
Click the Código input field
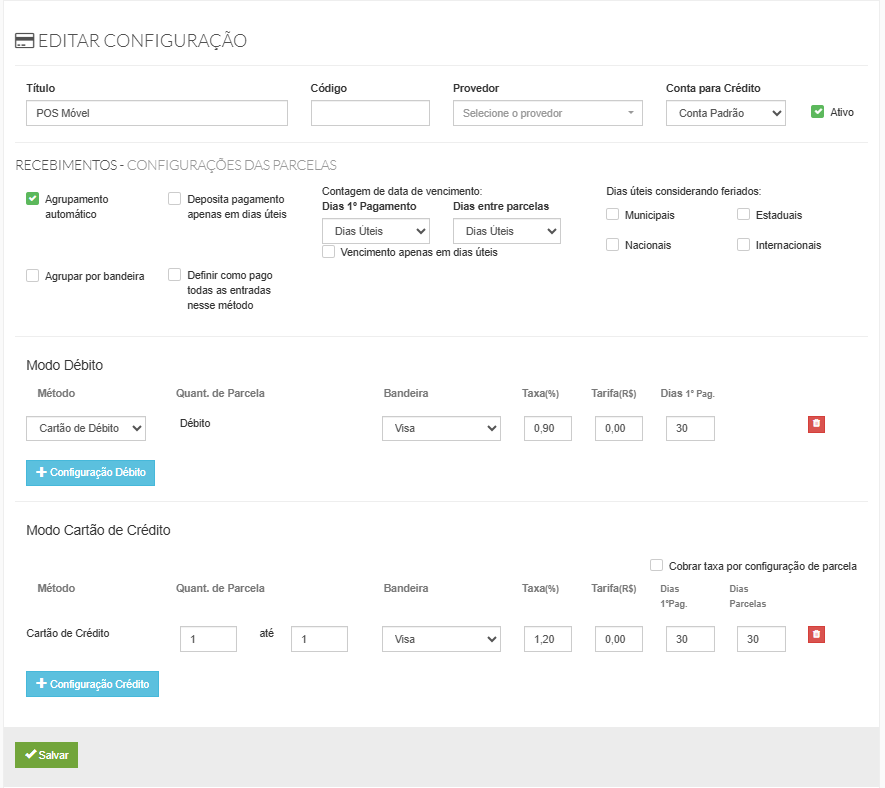(370, 113)
